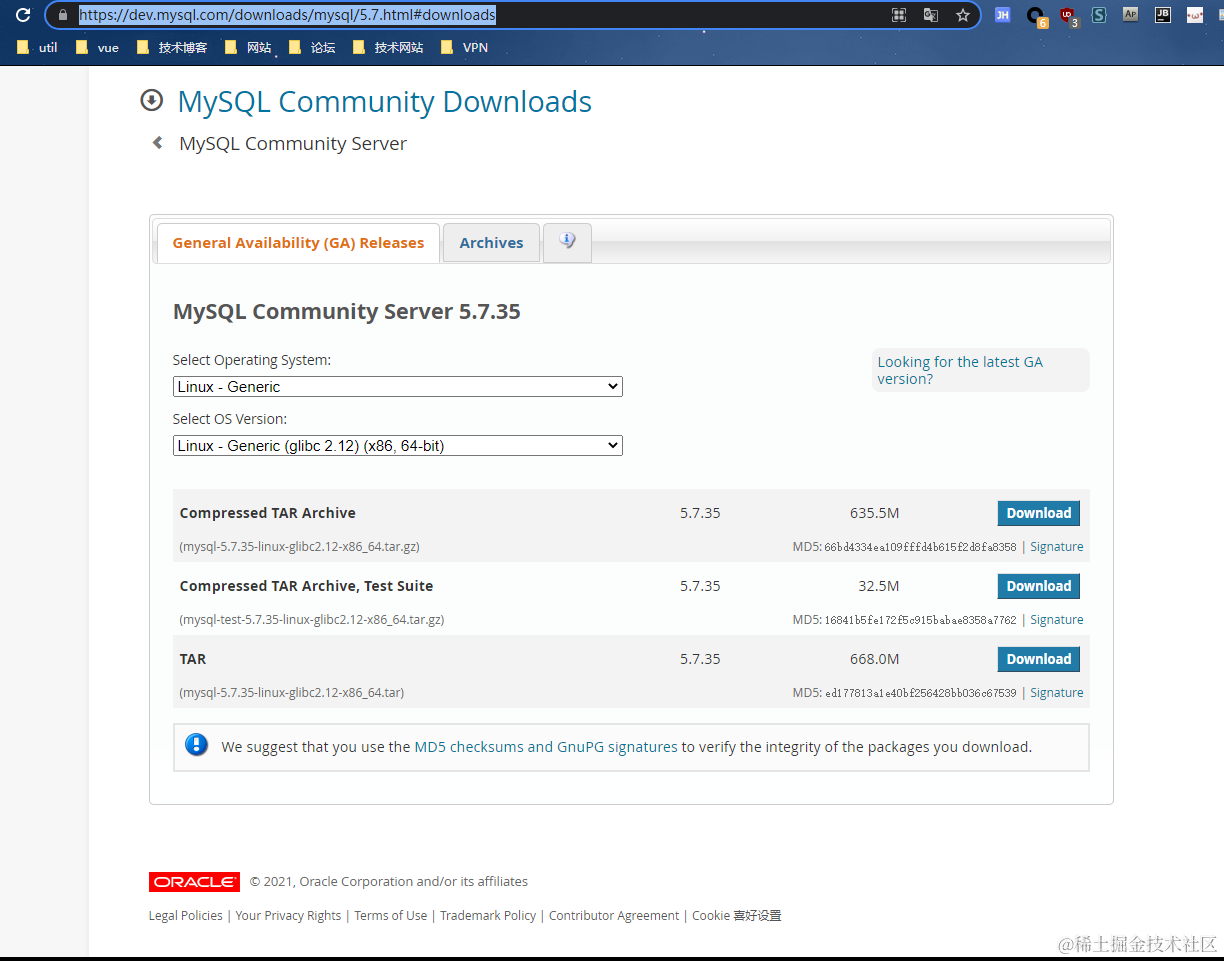Click the Oracle logo in the footer
This screenshot has width=1224, height=961.
click(194, 882)
